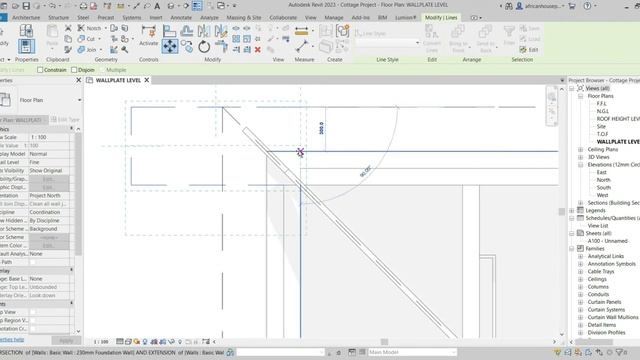
Task: Close the Properties palette
Action: [79, 80]
